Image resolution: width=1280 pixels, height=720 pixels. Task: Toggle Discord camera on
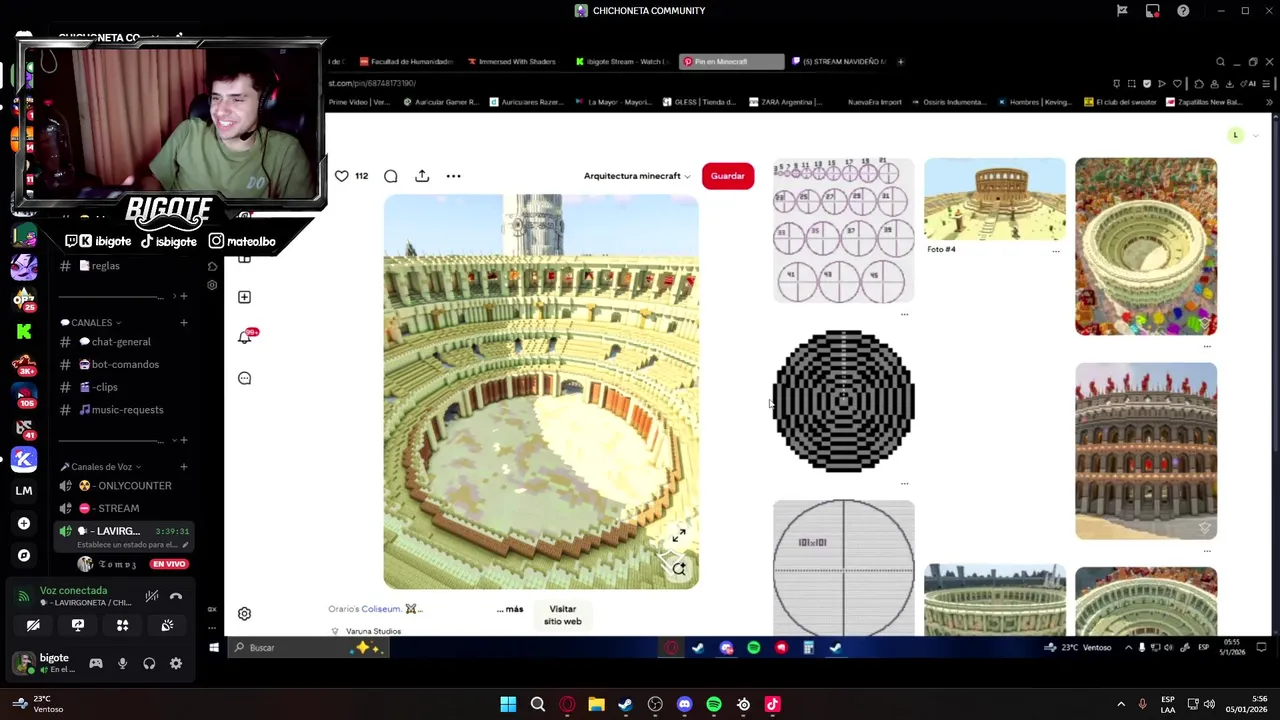coord(33,625)
